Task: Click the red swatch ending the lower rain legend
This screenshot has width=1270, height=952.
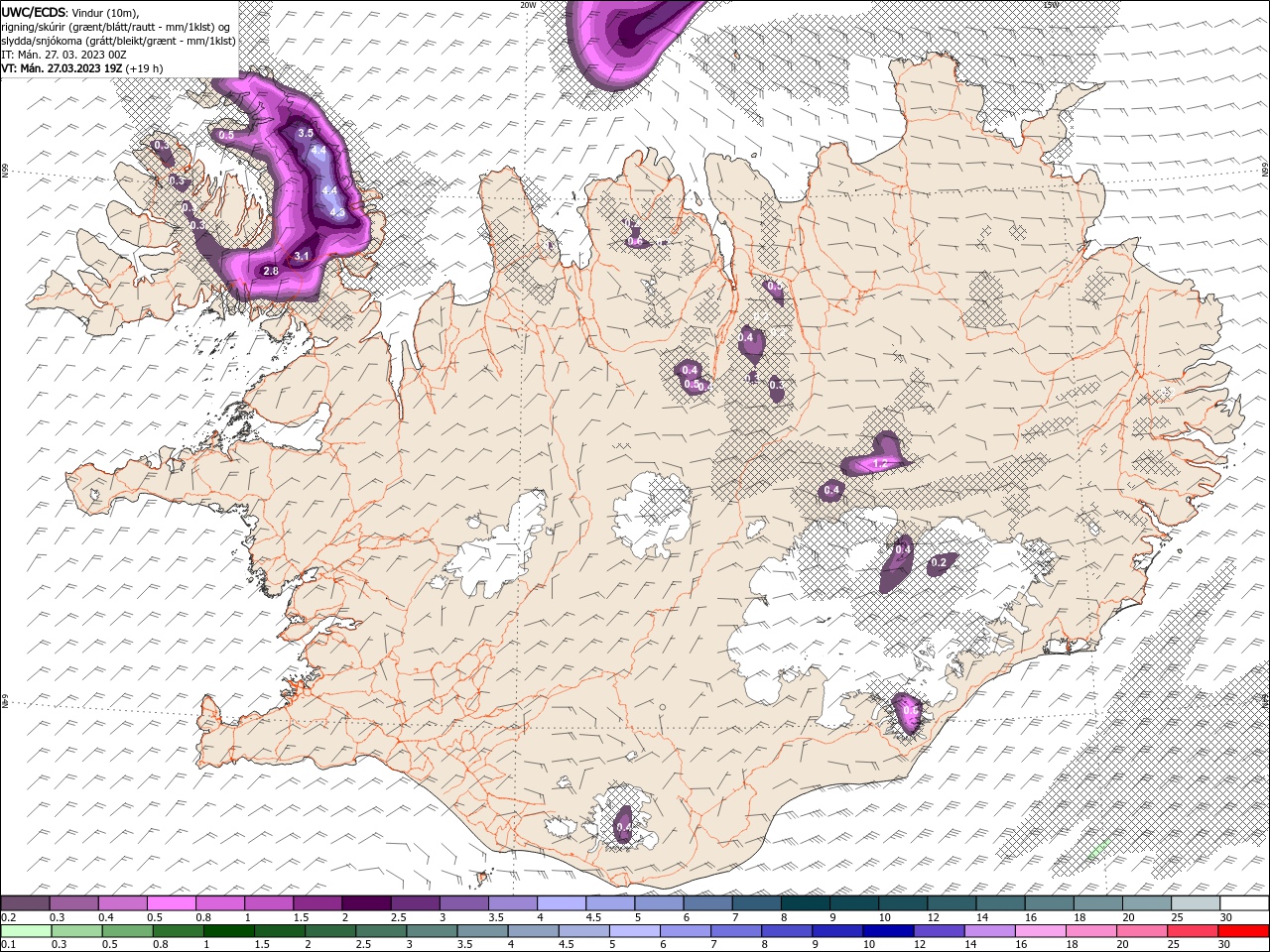Action: (1244, 931)
